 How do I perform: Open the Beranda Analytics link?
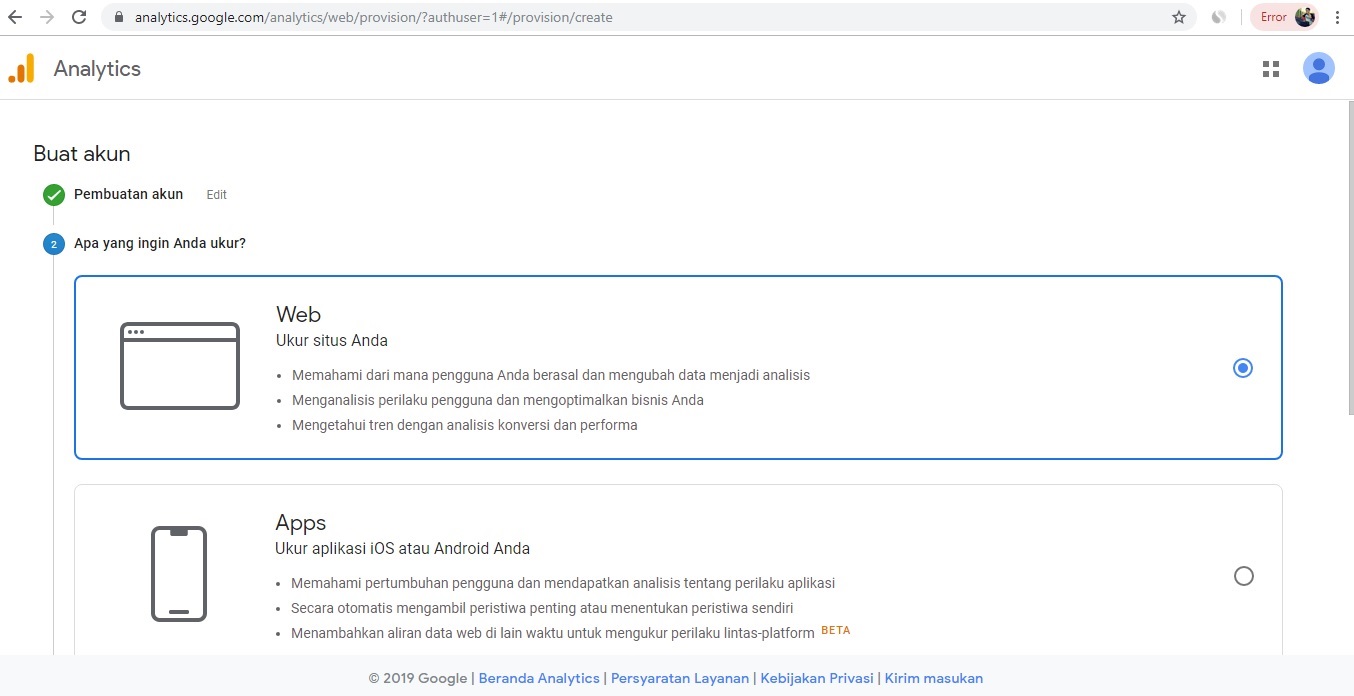[x=539, y=678]
